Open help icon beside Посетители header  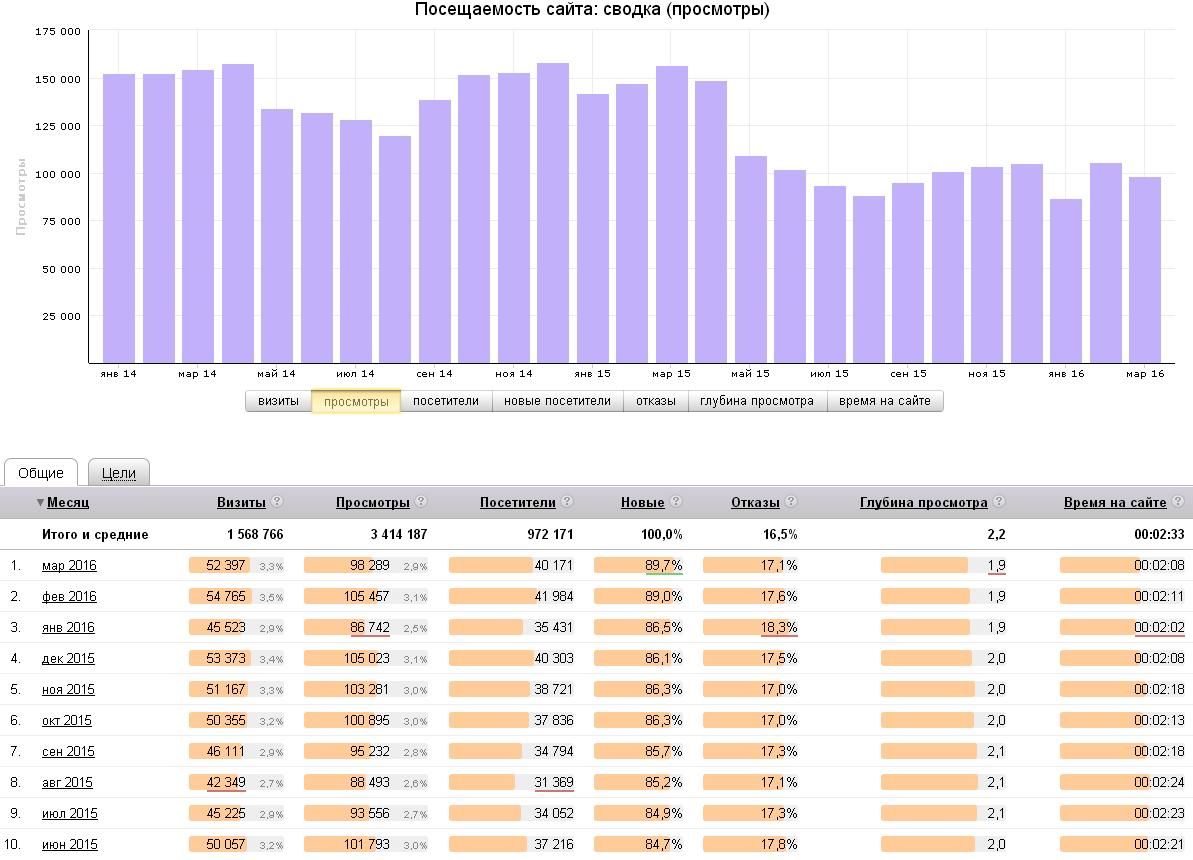pyautogui.click(x=567, y=501)
